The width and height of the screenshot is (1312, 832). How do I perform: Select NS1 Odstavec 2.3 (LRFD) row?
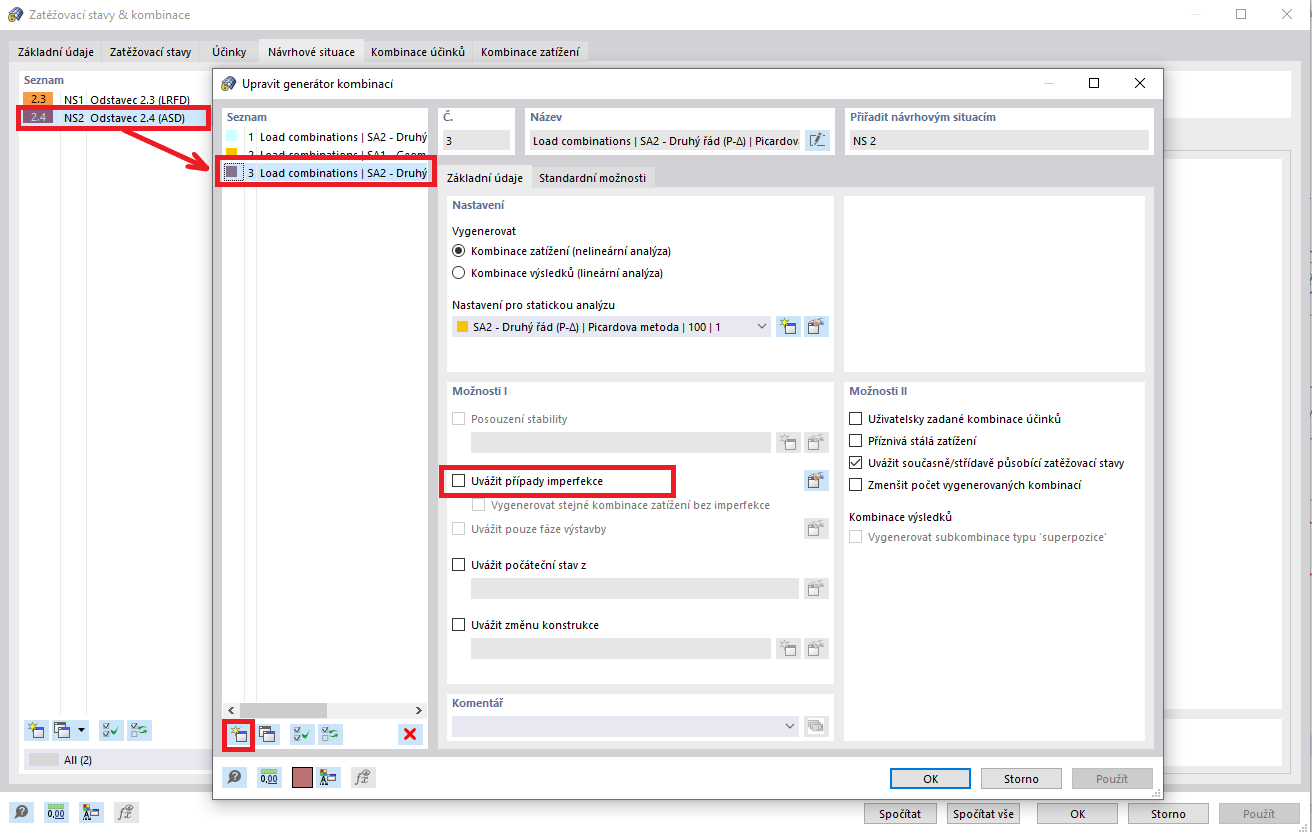pyautogui.click(x=115, y=100)
